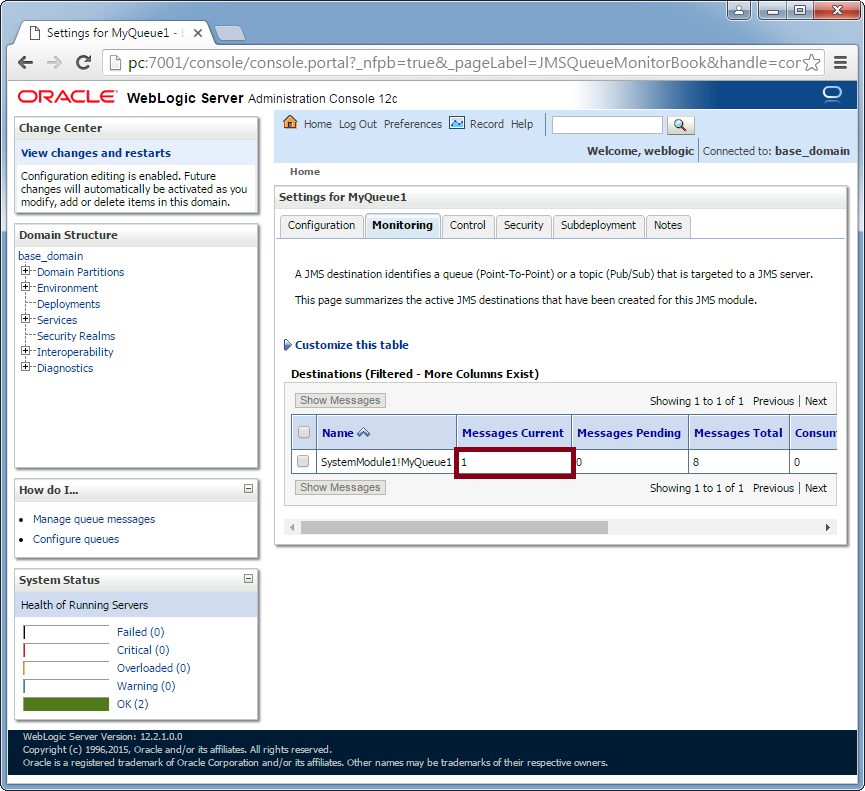Expand the Domain Partitions tree node

pos(25,271)
